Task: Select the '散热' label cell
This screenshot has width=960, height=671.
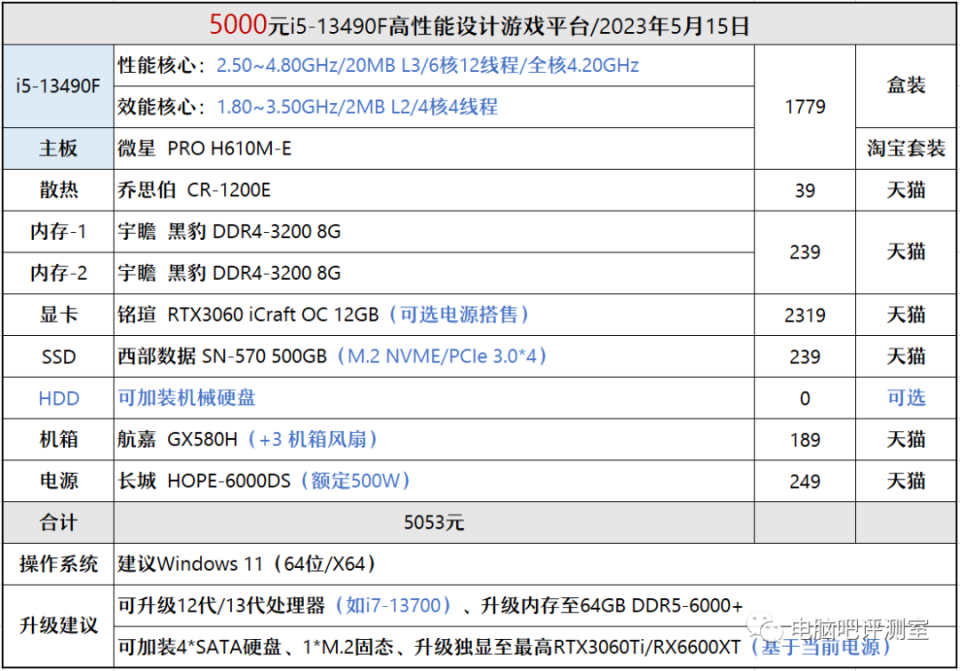Action: [58, 190]
